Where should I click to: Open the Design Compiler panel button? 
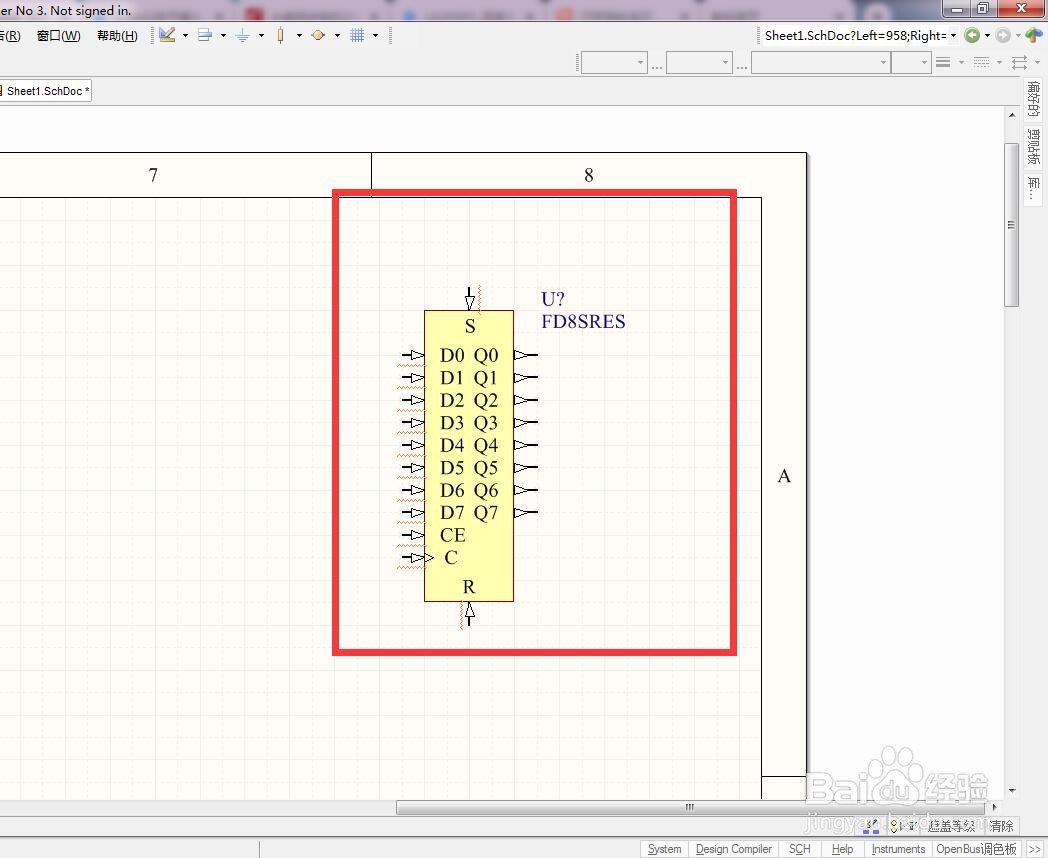click(x=733, y=849)
